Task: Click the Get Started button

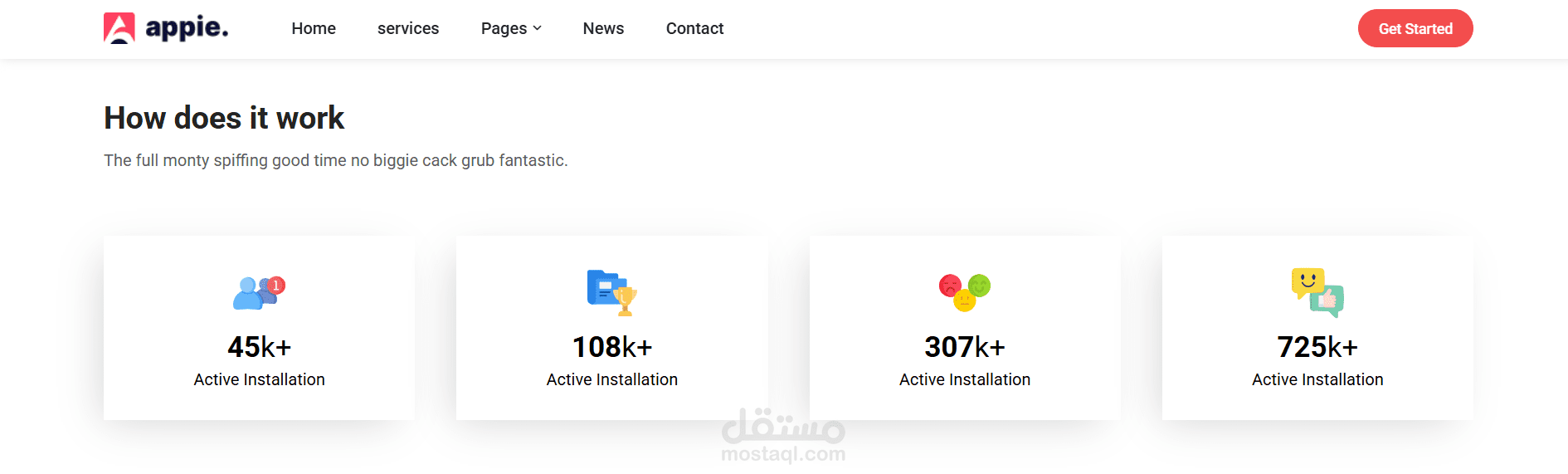Action: [1415, 28]
